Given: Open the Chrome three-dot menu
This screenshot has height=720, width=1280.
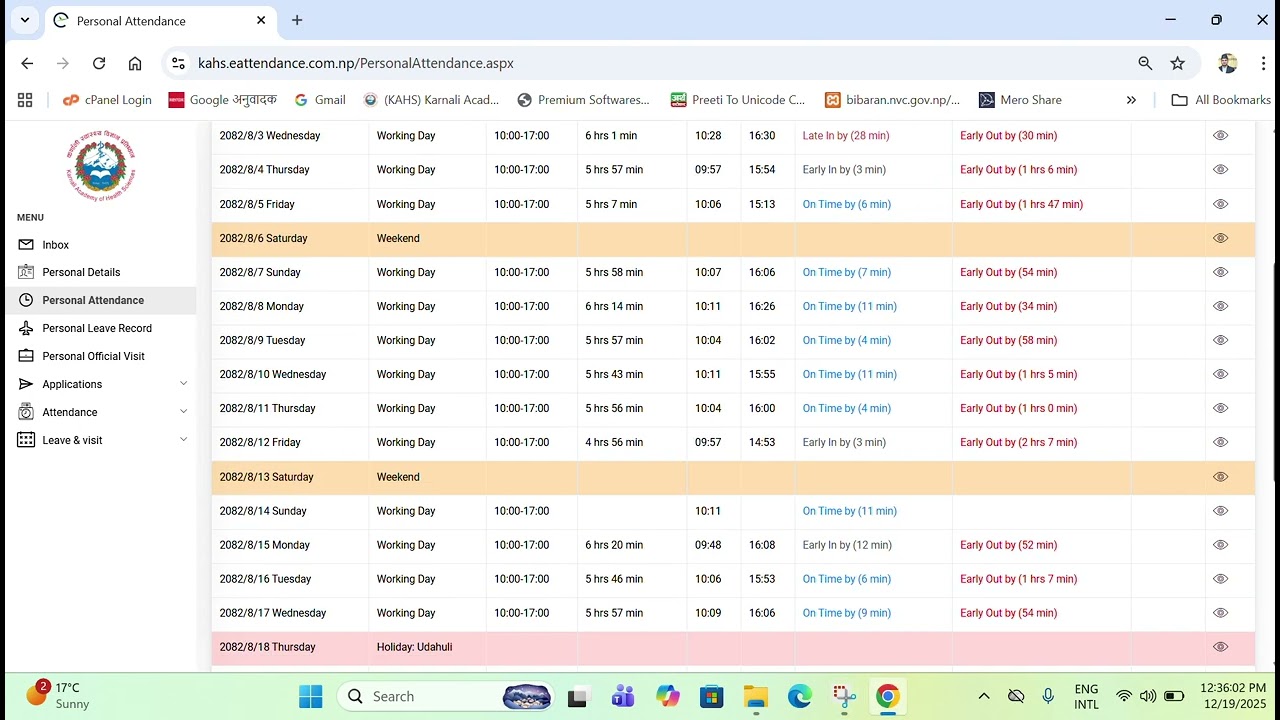Looking at the screenshot, I should (1264, 63).
